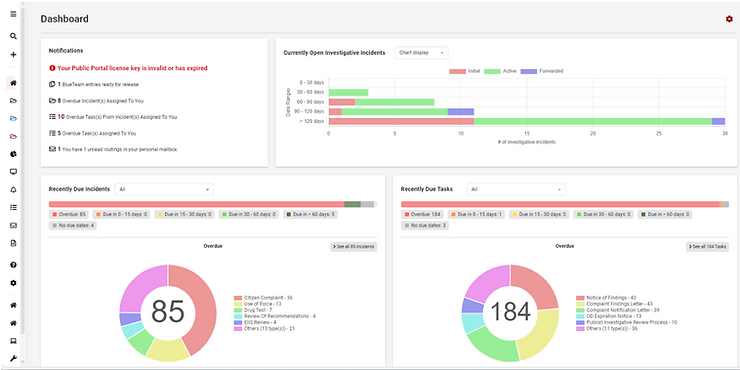This screenshot has height=370, width=740.
Task: Click red overdue segment of incidents progress bar
Action: 196,204
